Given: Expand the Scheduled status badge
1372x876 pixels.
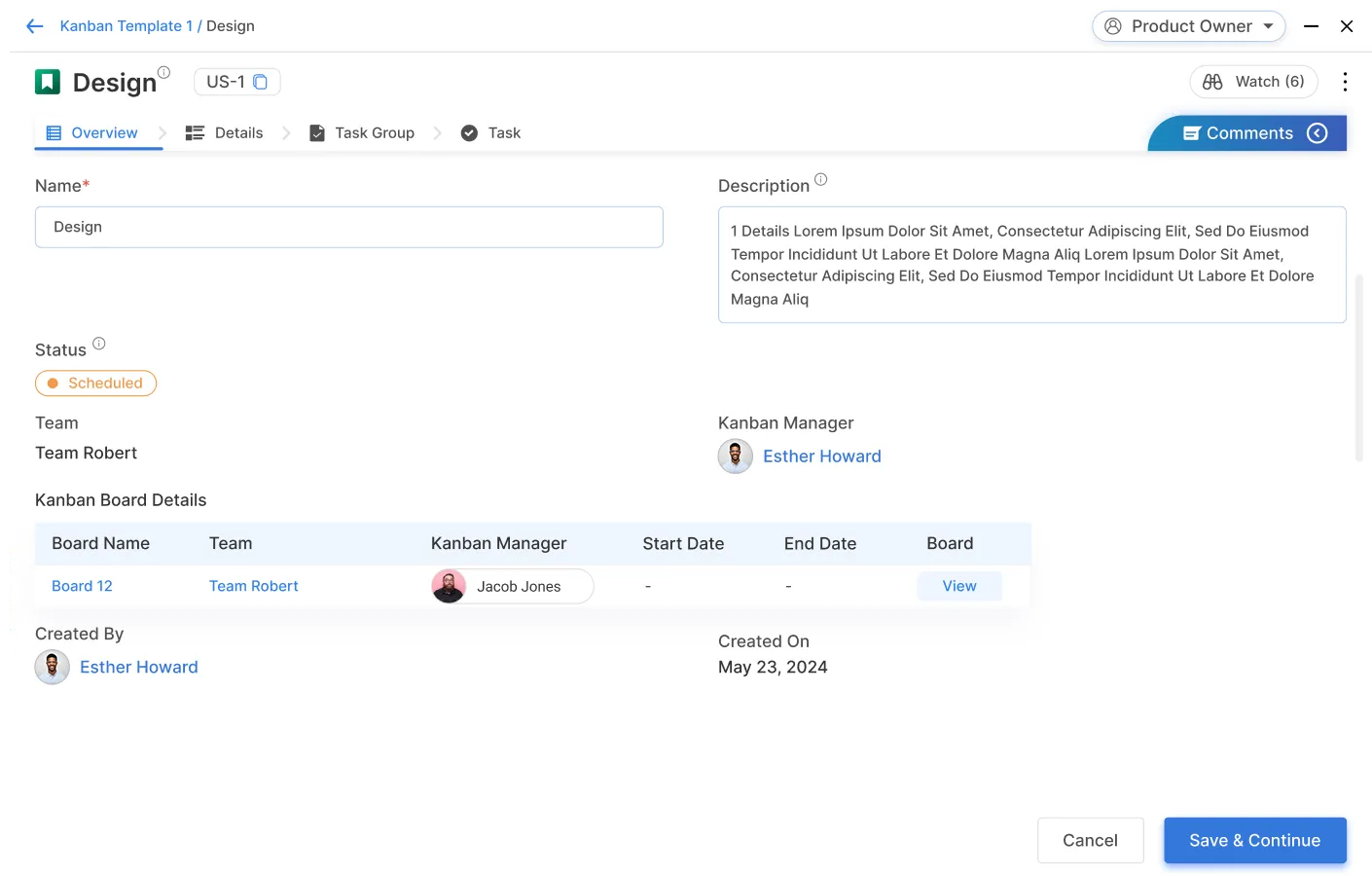Looking at the screenshot, I should pos(95,383).
